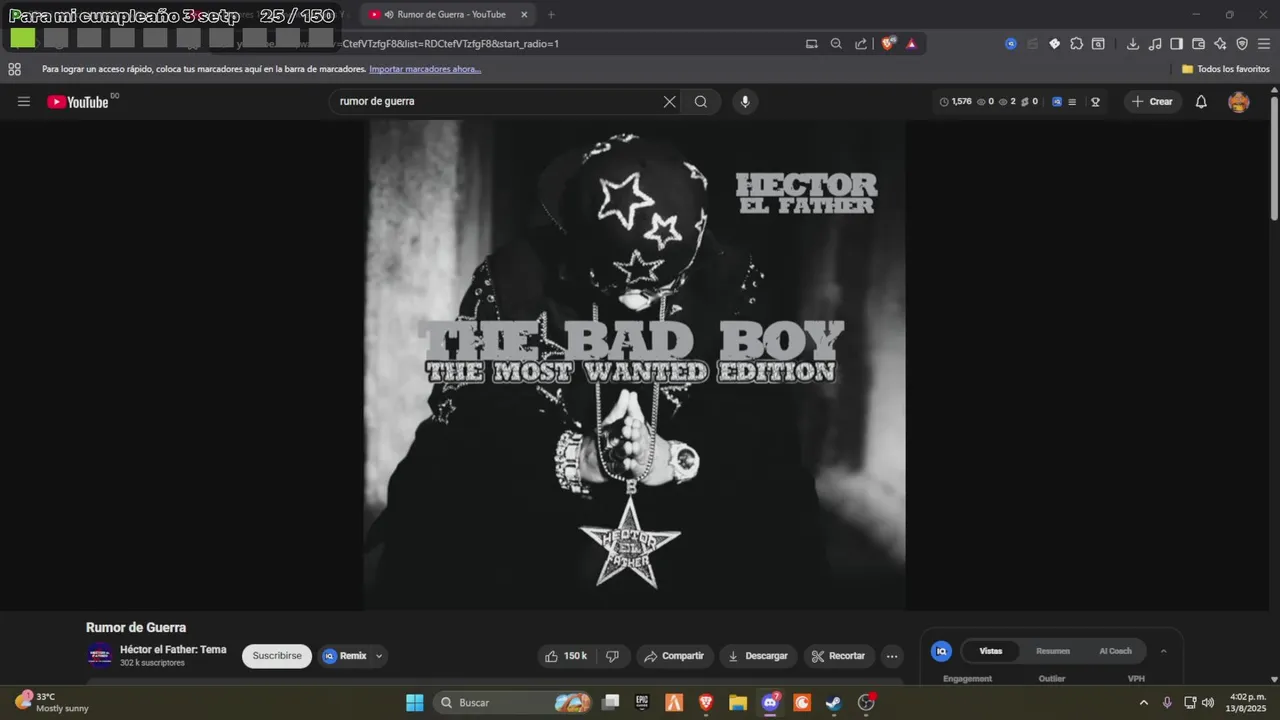Open the Brave playlist music note icon

pyautogui.click(x=1155, y=44)
